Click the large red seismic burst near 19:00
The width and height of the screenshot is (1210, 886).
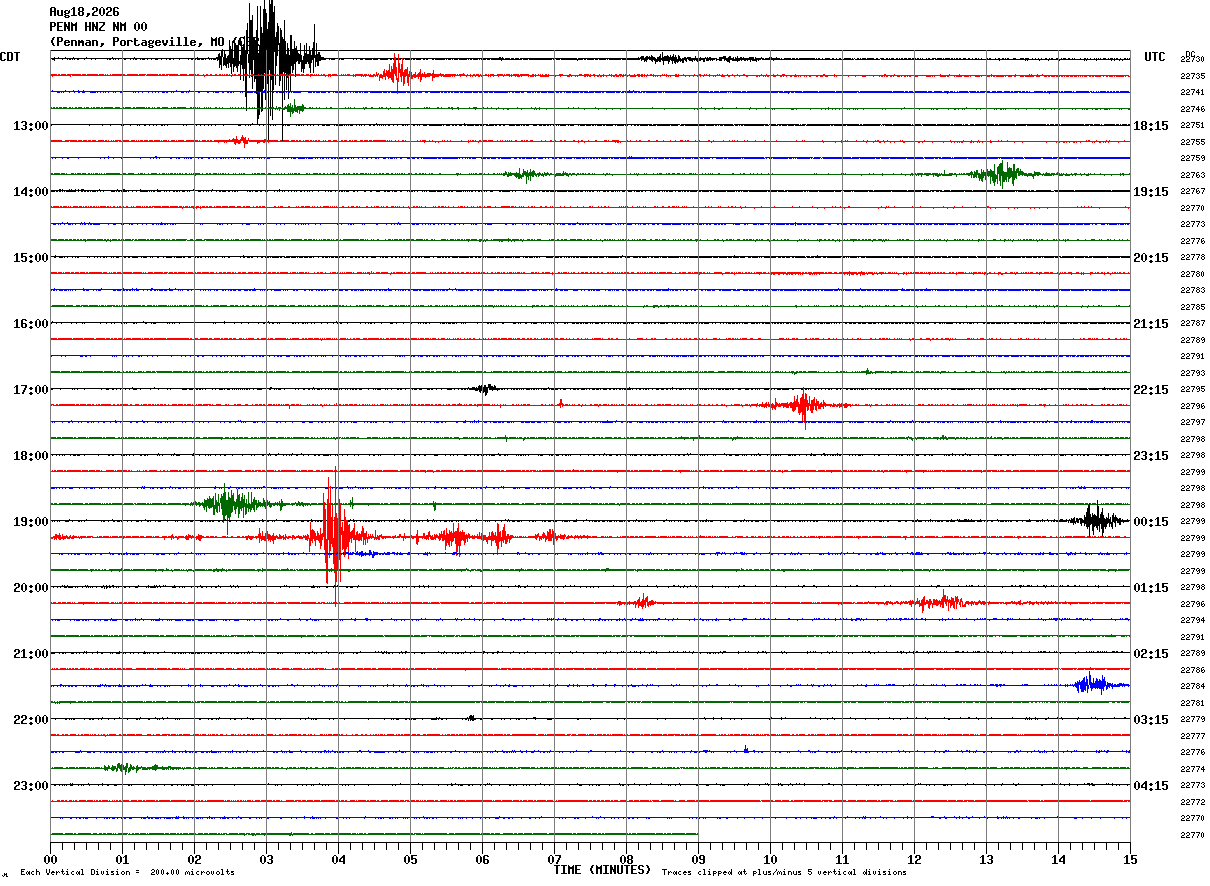[335, 535]
